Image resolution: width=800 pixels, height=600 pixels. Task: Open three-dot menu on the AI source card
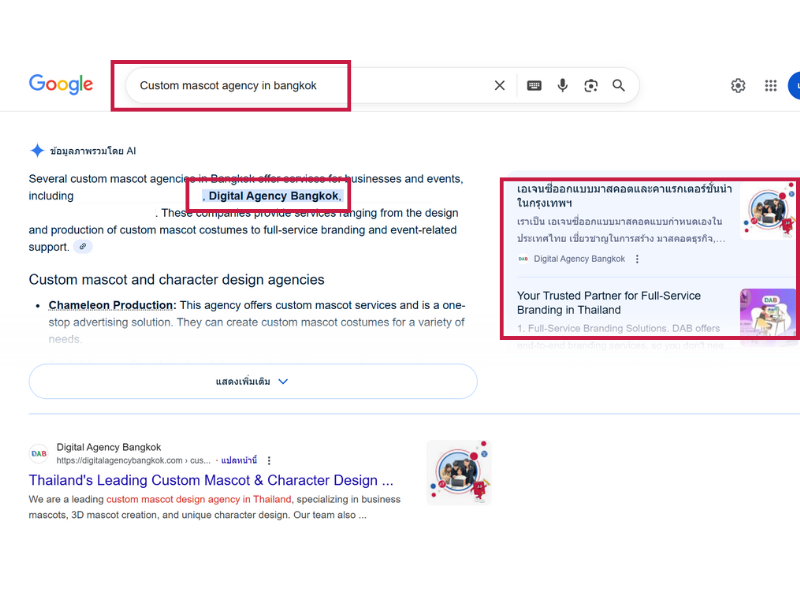(x=637, y=259)
